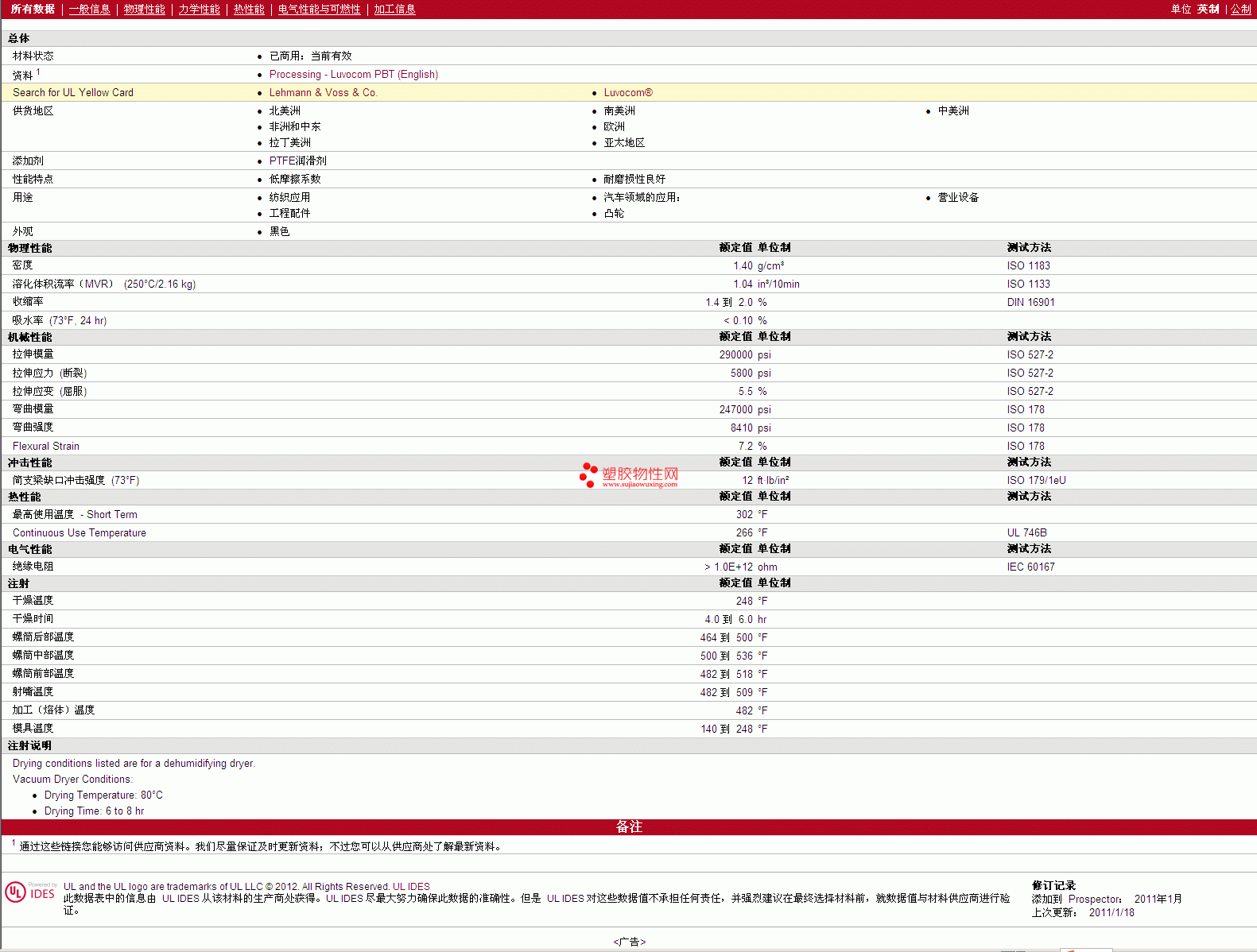This screenshot has width=1257, height=952.
Task: Switch units to 公制 (metric)
Action: click(1240, 10)
